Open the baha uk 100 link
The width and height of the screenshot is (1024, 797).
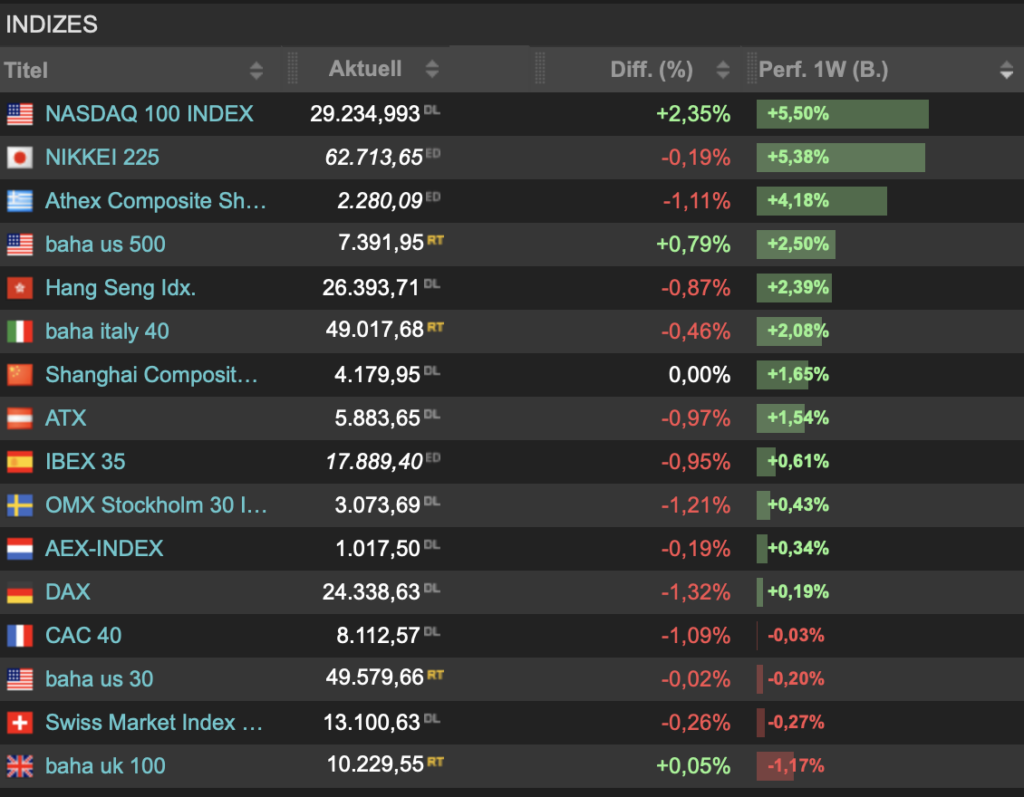tap(105, 766)
